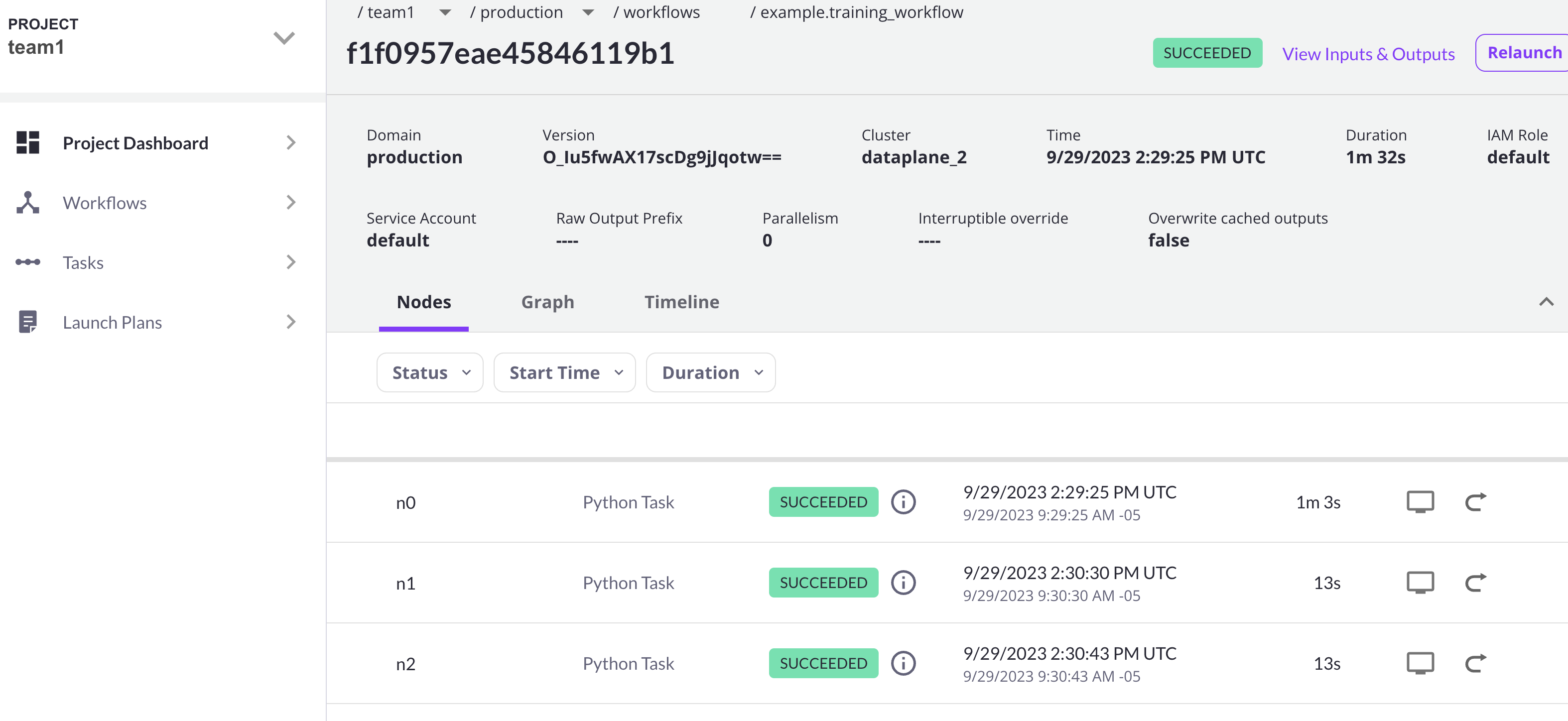The width and height of the screenshot is (1568, 721).
Task: Click View Inputs & Outputs link
Action: click(1368, 54)
